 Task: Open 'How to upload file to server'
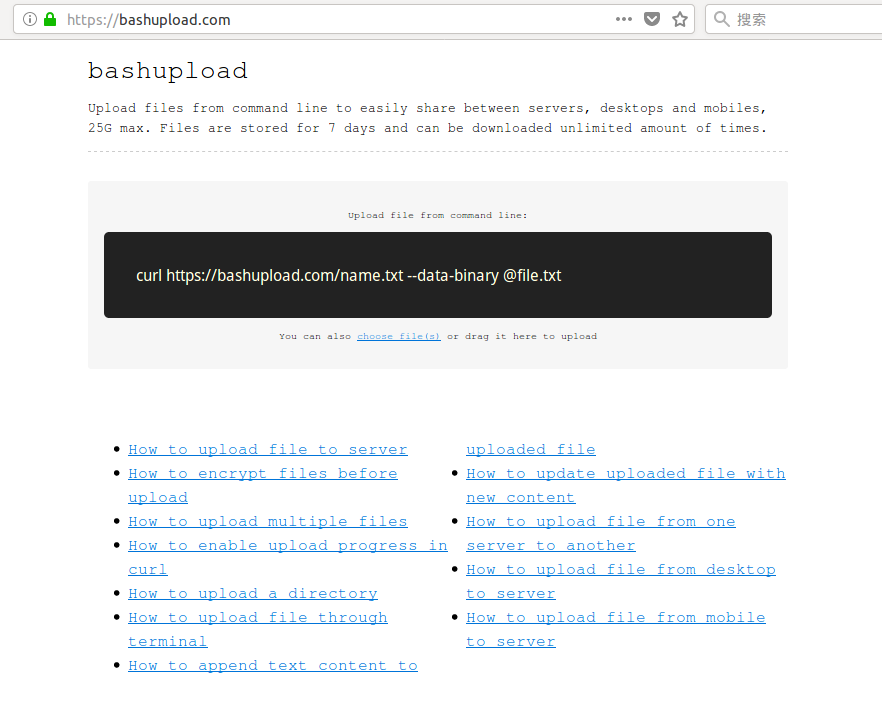pyautogui.click(x=268, y=450)
